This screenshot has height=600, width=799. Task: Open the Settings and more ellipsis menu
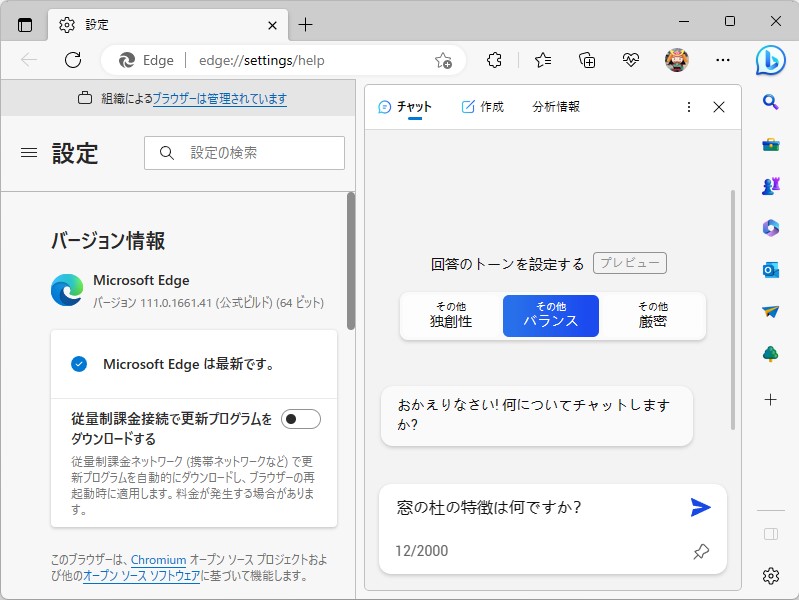(x=723, y=60)
